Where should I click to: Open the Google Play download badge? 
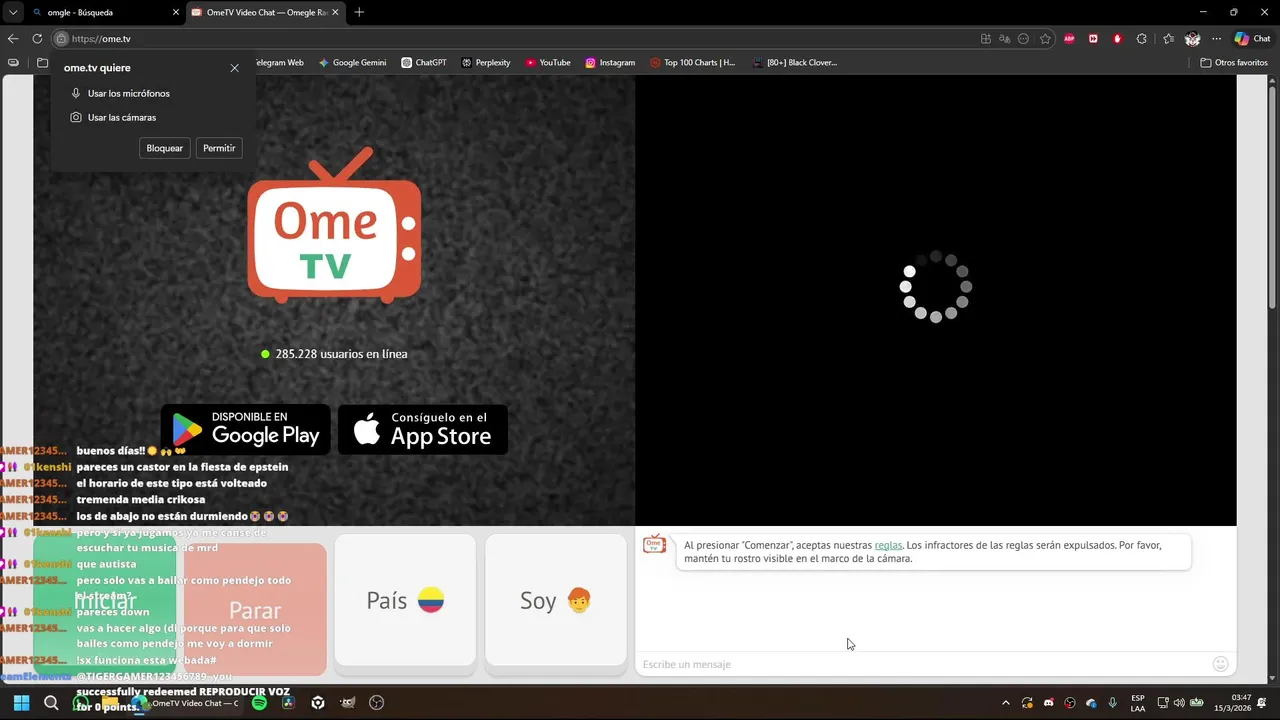click(x=245, y=429)
